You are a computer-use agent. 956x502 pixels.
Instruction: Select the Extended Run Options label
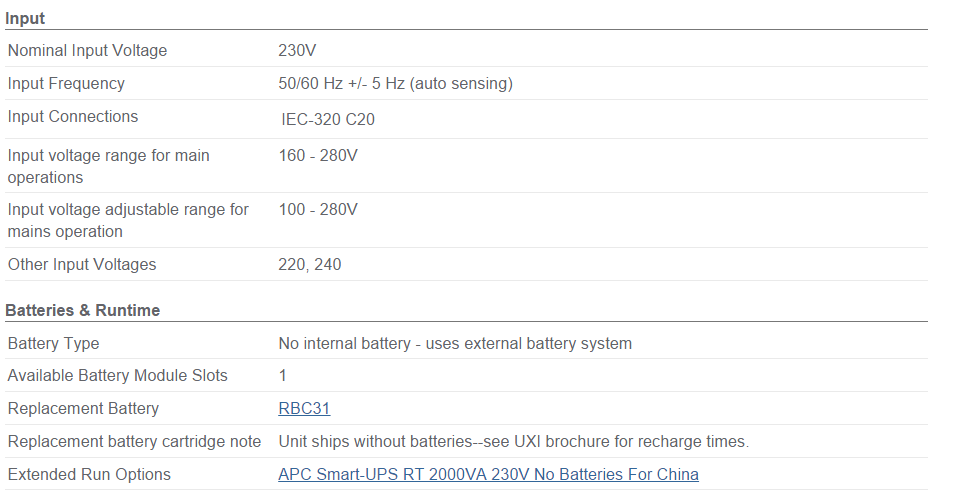[x=89, y=474]
